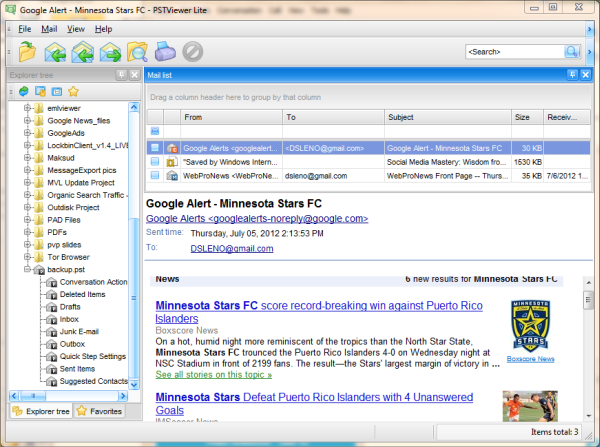Pin the Explorer tree panel
600x447 pixels.
pos(122,74)
